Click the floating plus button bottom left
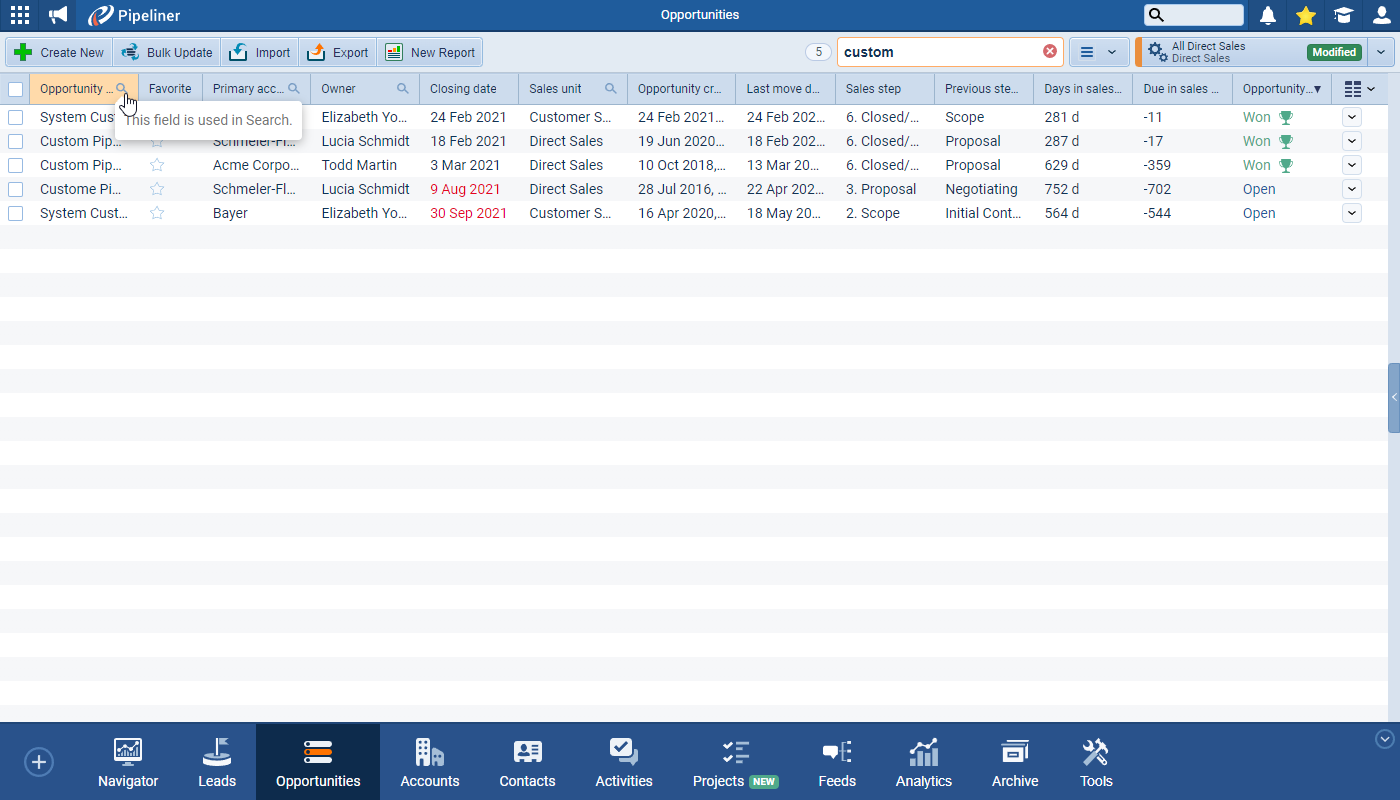The height and width of the screenshot is (800, 1400). (38, 761)
